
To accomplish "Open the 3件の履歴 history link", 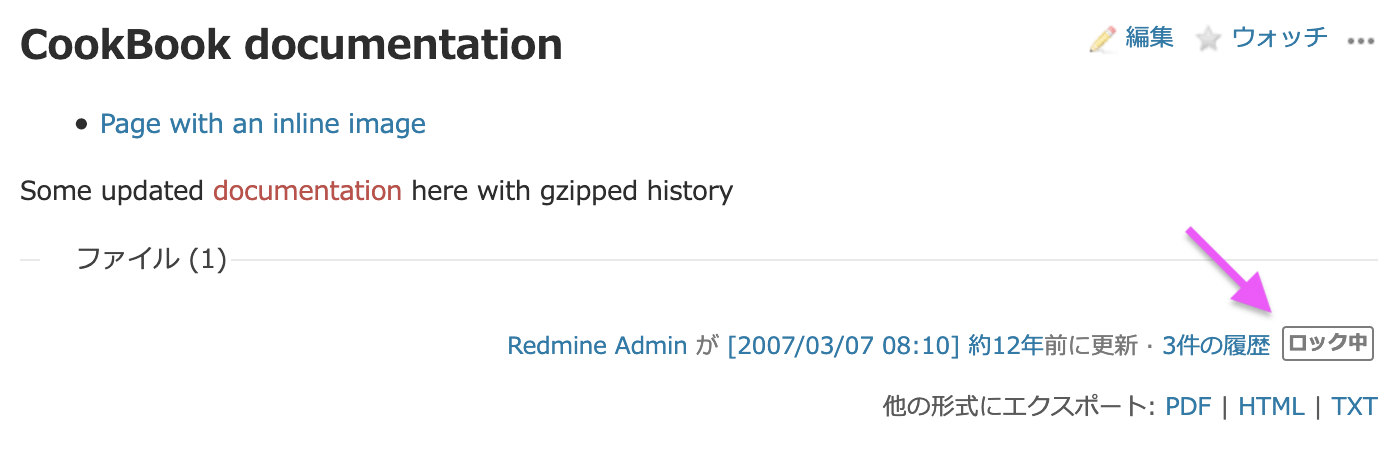I will click(1216, 346).
